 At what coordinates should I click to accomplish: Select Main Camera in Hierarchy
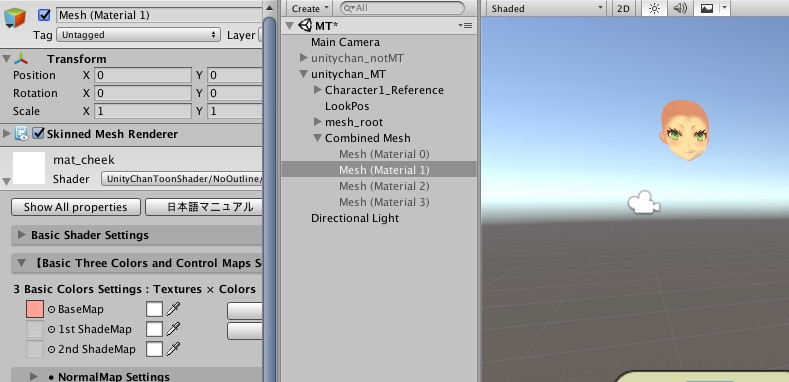[345, 42]
